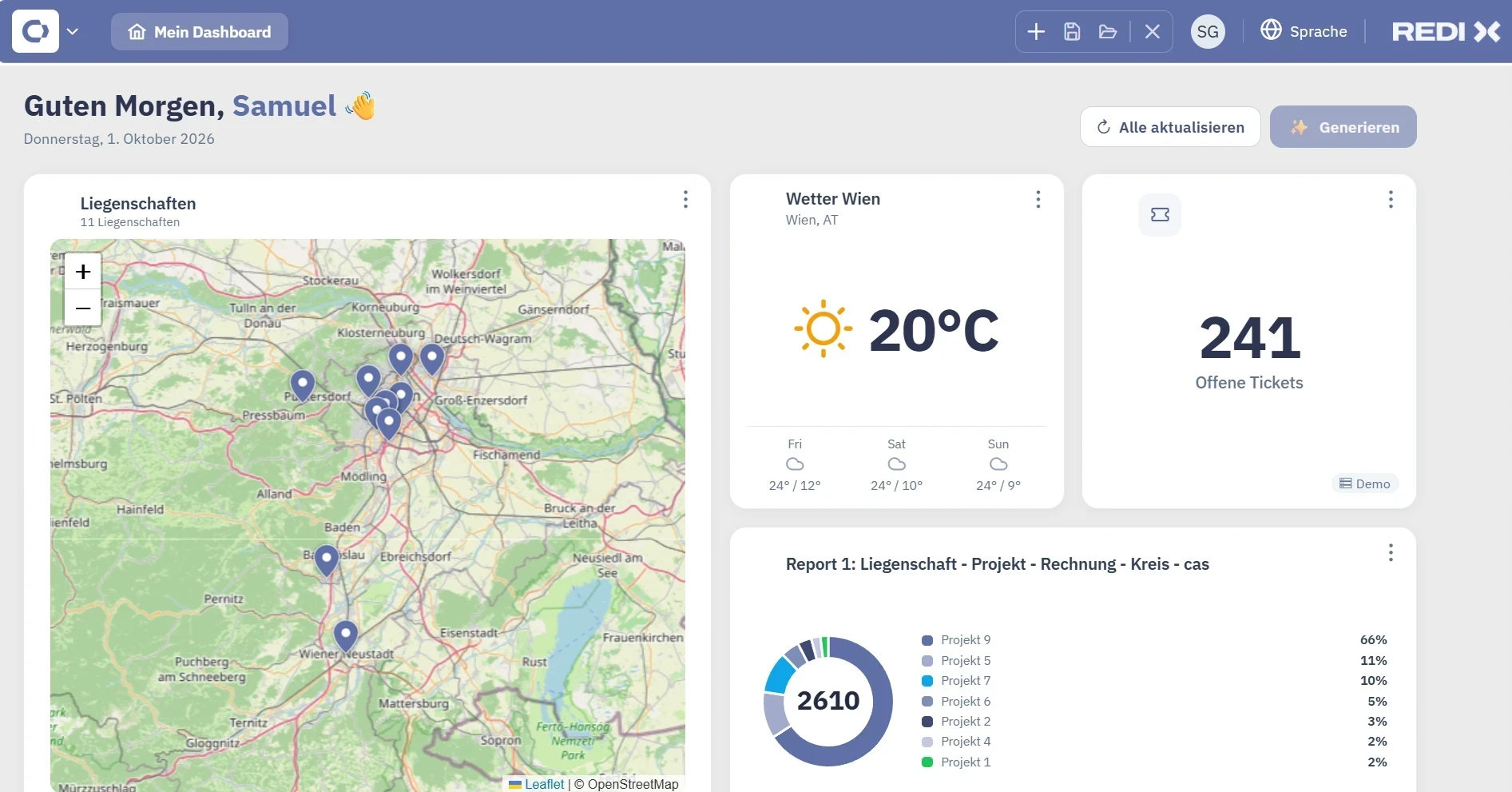This screenshot has height=792, width=1512.
Task: Click the 20°C temperature reading
Action: [x=934, y=329]
